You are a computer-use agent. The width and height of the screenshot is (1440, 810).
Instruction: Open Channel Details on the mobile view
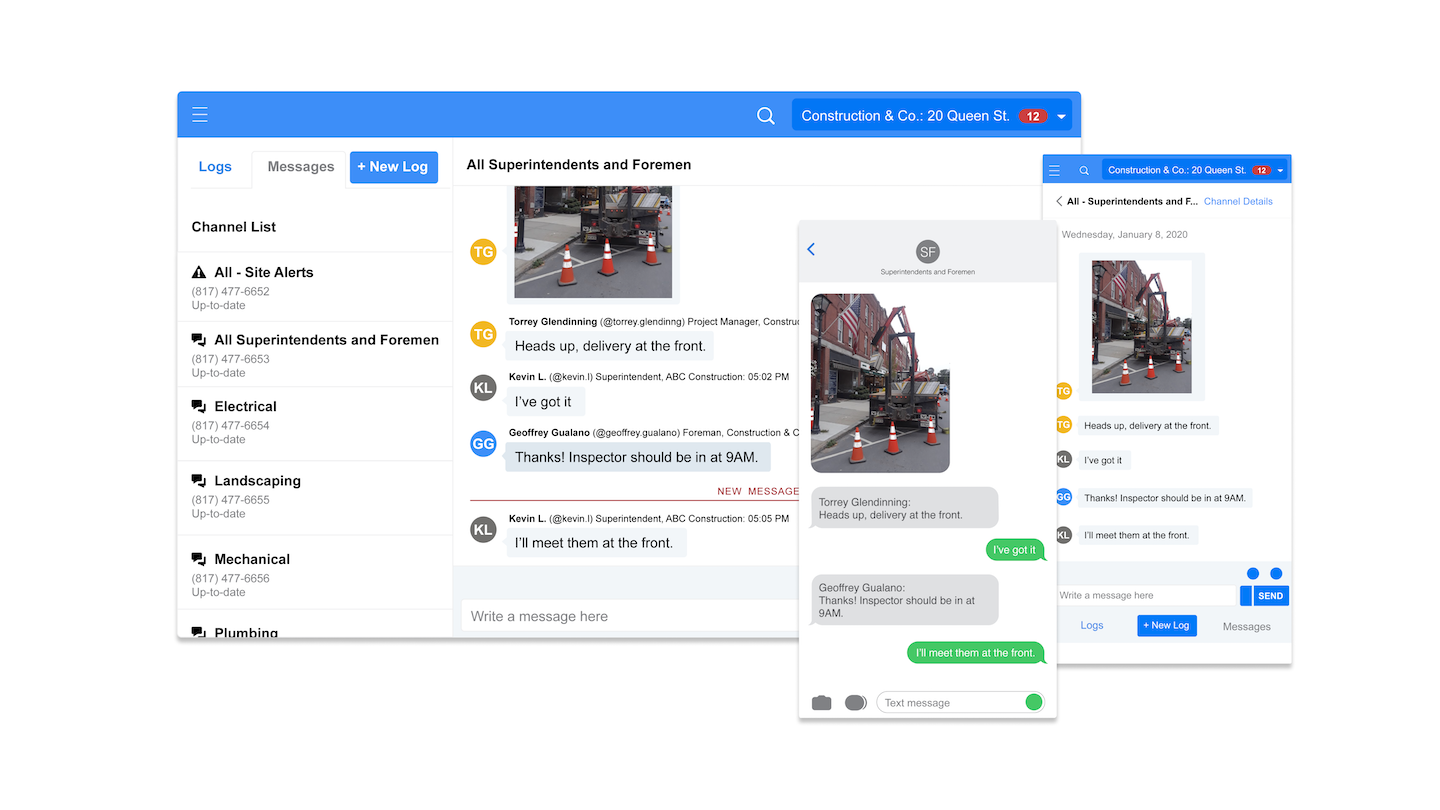(1238, 201)
